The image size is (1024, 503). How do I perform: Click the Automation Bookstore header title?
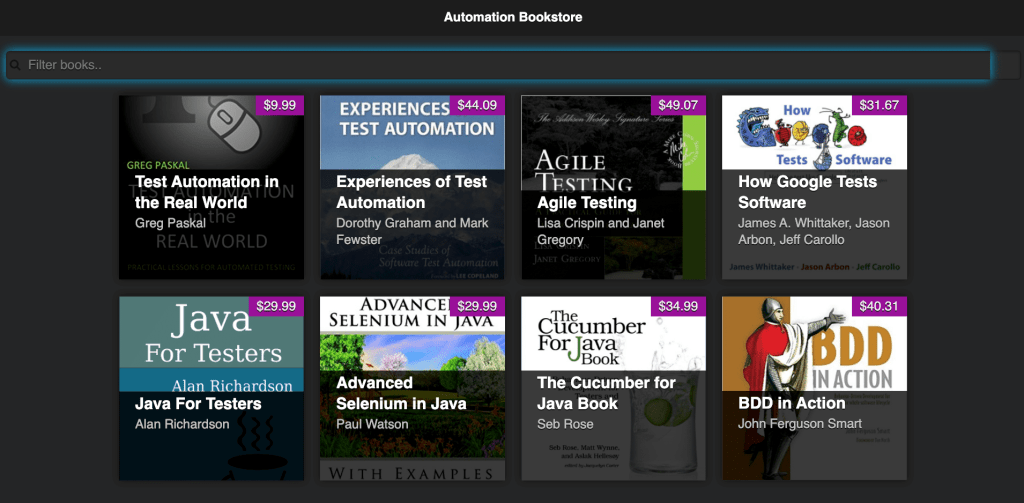513,17
